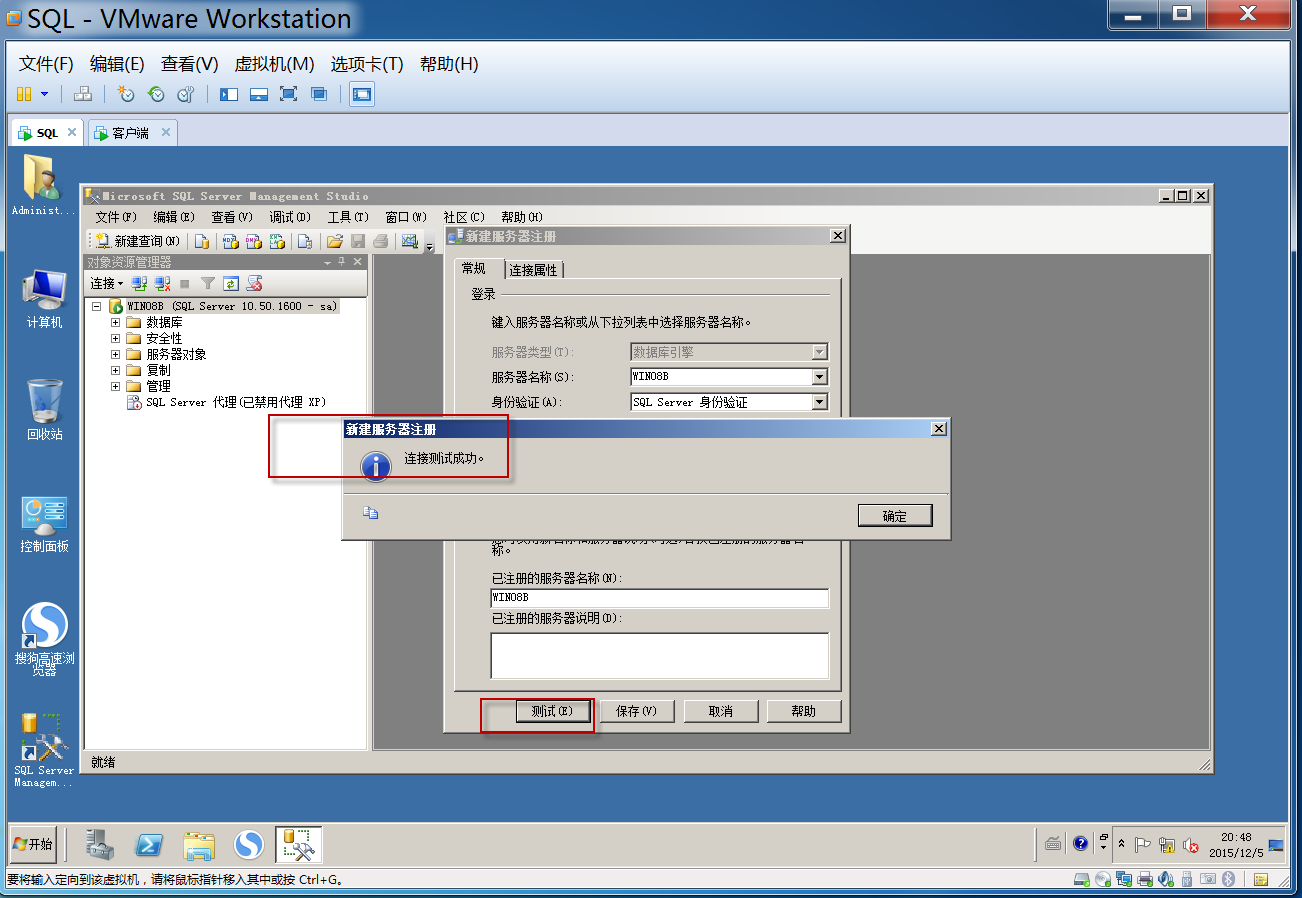Image resolution: width=1302 pixels, height=898 pixels.
Task: Click VMware full screen icon
Action: pos(289,94)
